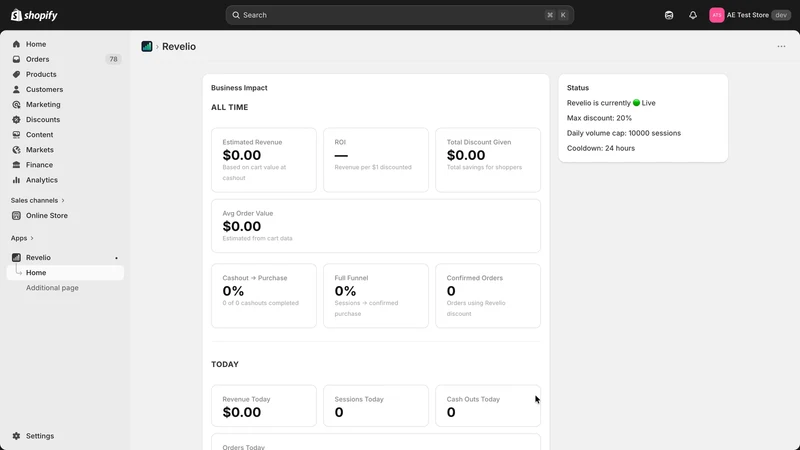
Task: Expand the Sales channels section
Action: (38, 201)
